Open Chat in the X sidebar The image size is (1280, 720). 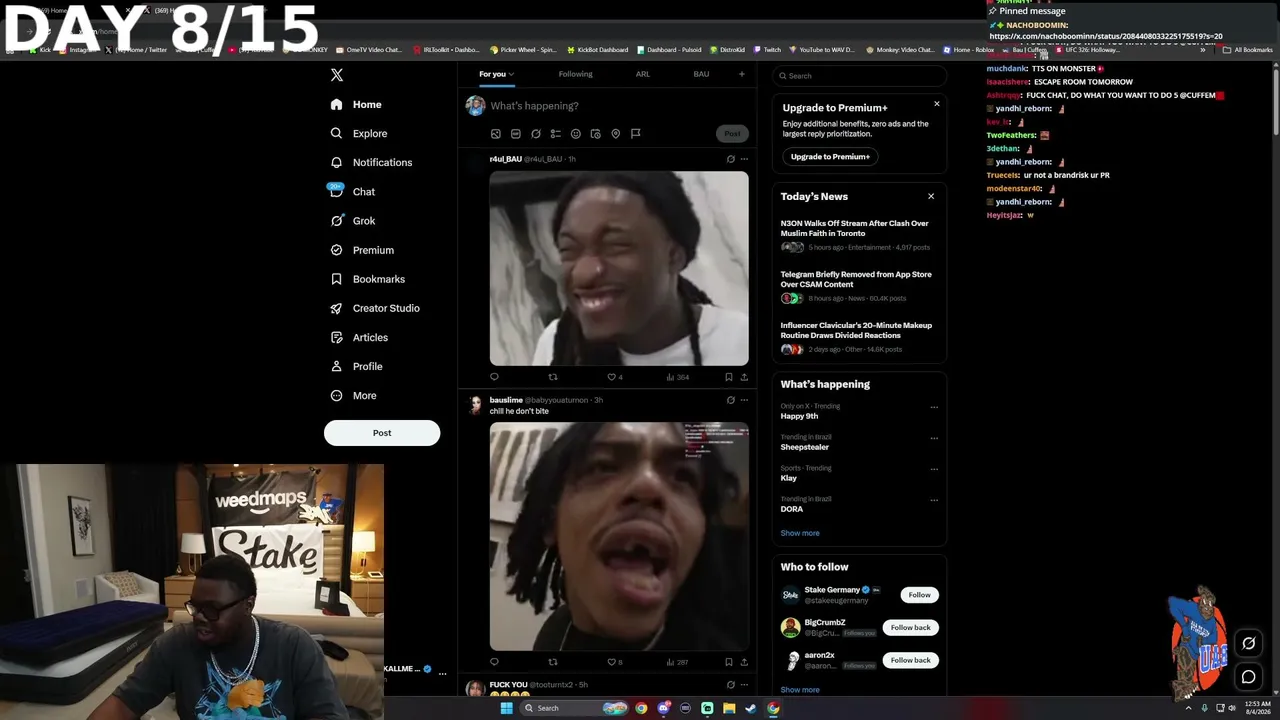pyautogui.click(x=352, y=191)
